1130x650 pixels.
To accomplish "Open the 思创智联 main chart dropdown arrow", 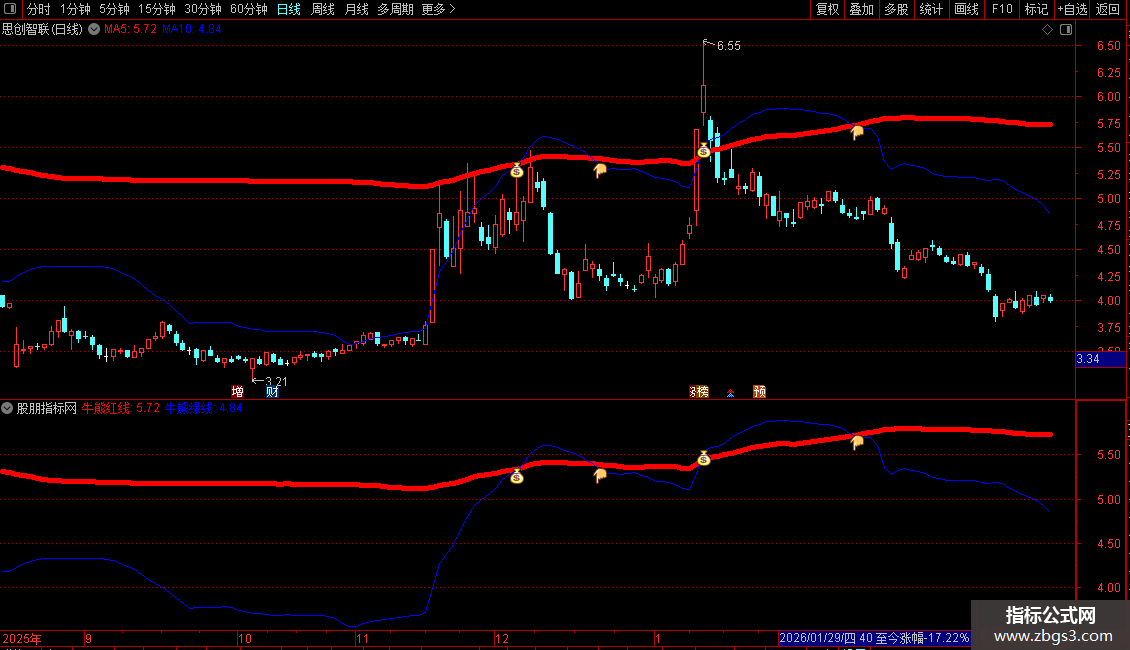I will pyautogui.click(x=94, y=30).
